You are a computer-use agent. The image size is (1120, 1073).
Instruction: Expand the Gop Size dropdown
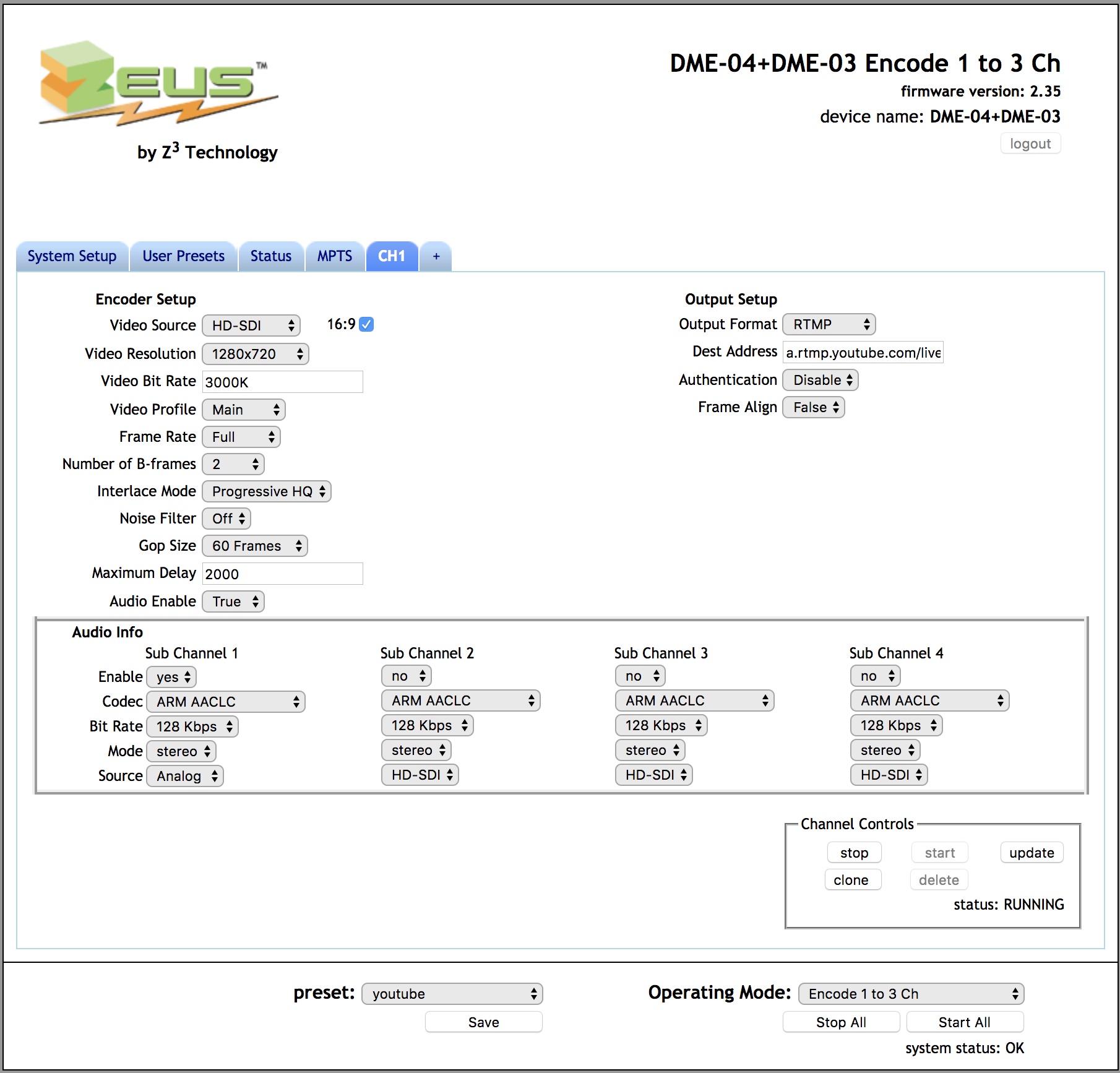tap(255, 546)
